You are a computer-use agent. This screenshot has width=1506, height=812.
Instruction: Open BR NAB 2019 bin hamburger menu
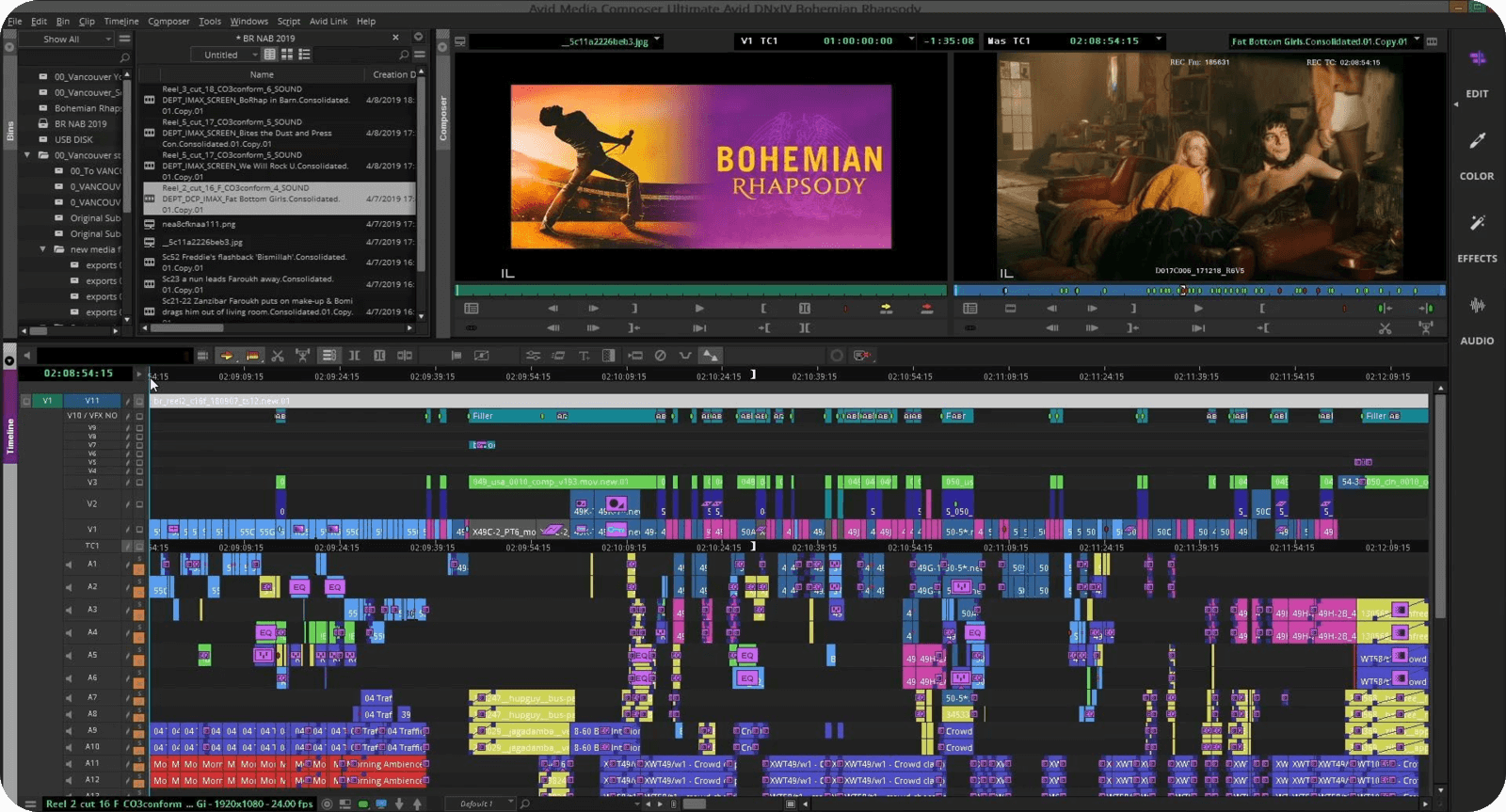pyautogui.click(x=419, y=55)
